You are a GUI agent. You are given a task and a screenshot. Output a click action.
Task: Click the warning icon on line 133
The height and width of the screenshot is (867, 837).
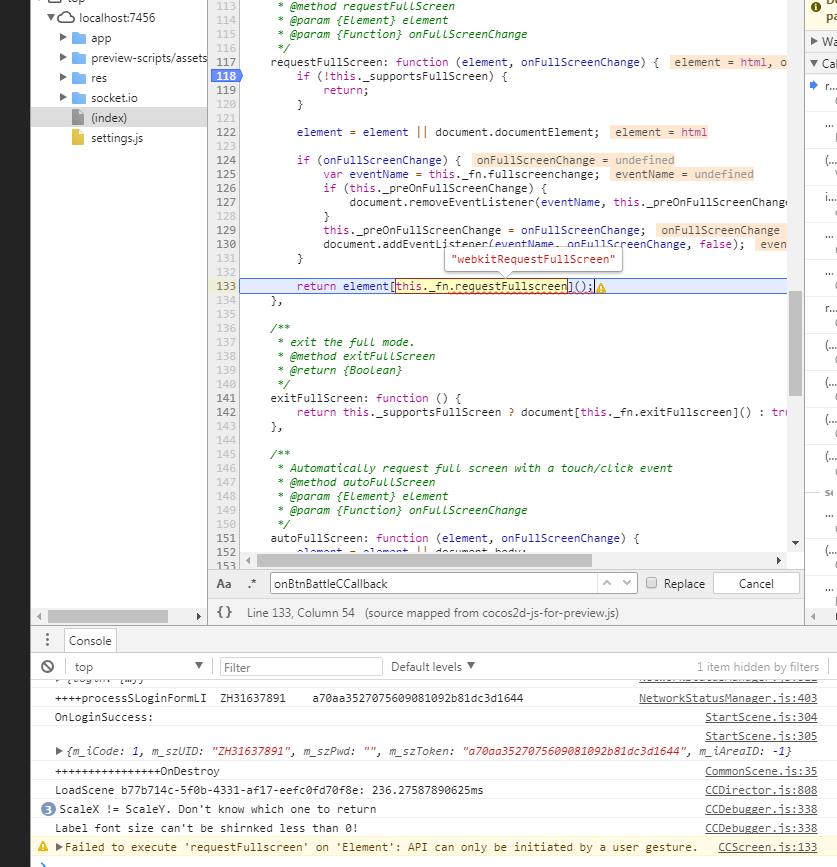coord(601,287)
